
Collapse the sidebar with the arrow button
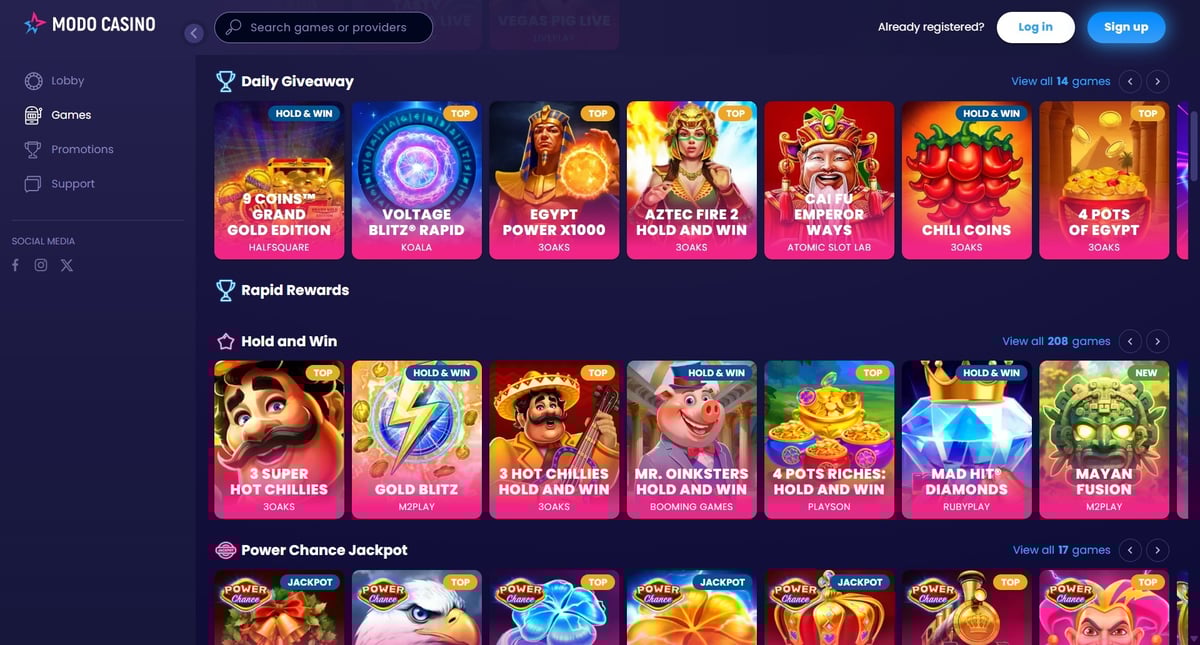[x=194, y=33]
